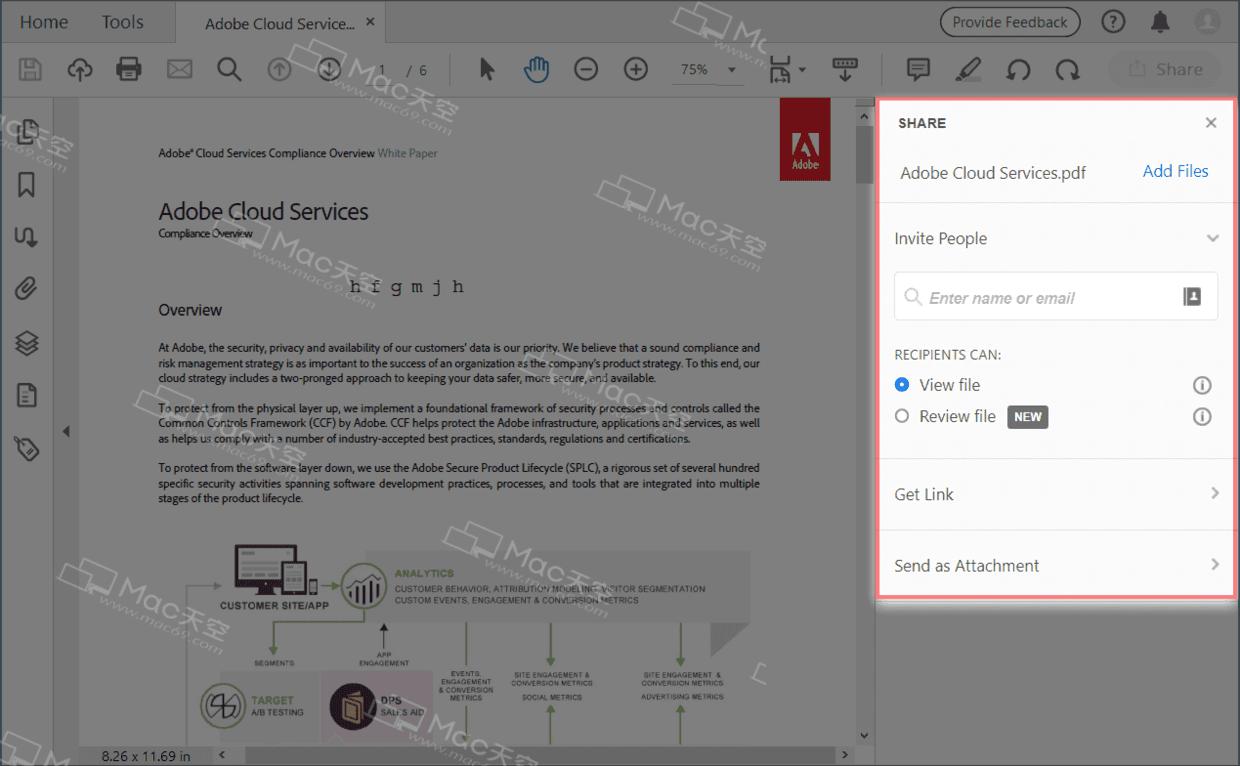
Task: Select the Hand tool
Action: pos(536,69)
